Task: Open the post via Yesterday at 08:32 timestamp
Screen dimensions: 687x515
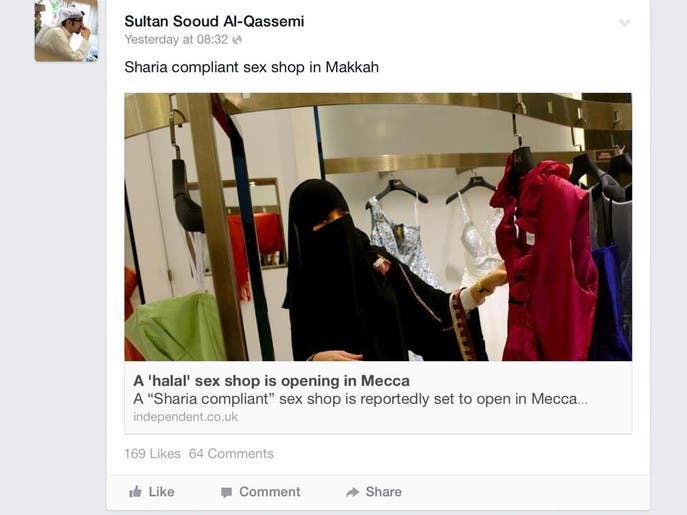Action: point(176,39)
